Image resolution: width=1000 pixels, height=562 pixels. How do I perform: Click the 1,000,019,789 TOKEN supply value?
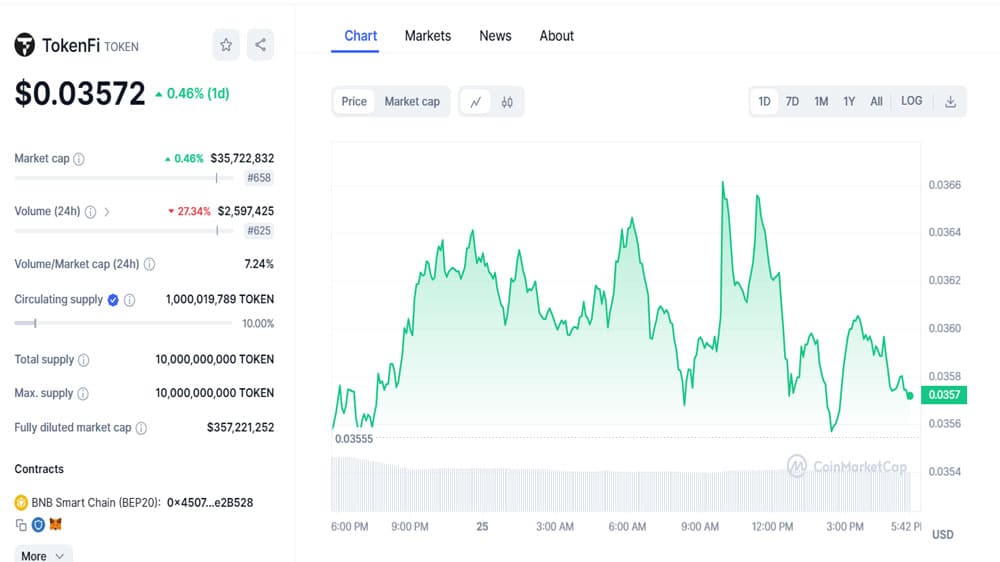(220, 299)
